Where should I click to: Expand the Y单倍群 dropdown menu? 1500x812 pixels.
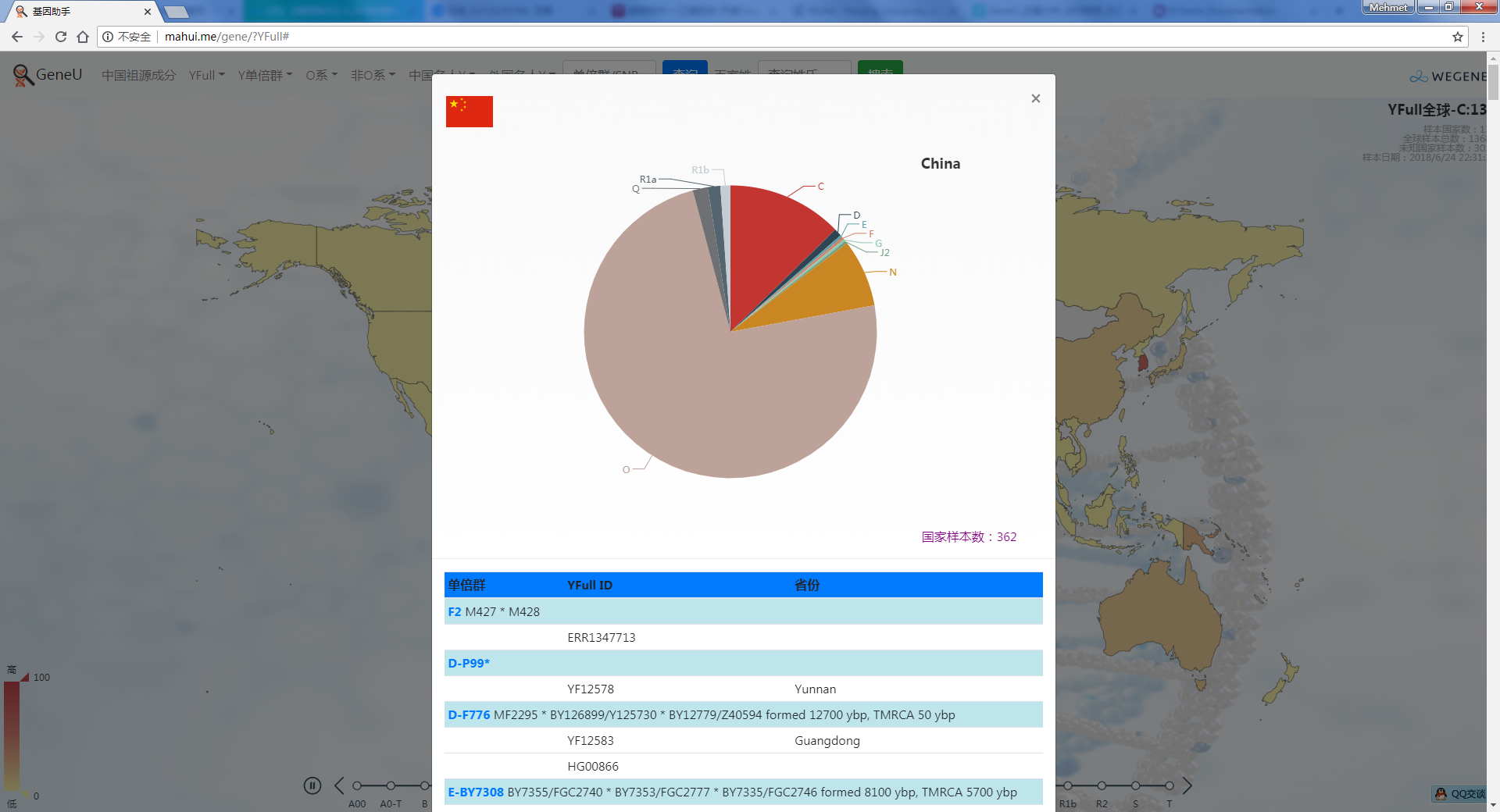pos(265,75)
